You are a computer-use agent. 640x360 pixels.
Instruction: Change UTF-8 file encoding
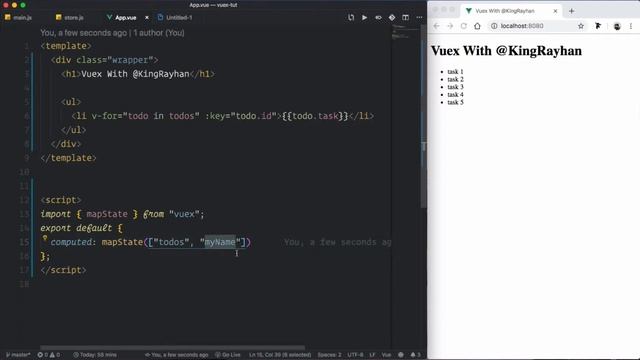point(355,355)
